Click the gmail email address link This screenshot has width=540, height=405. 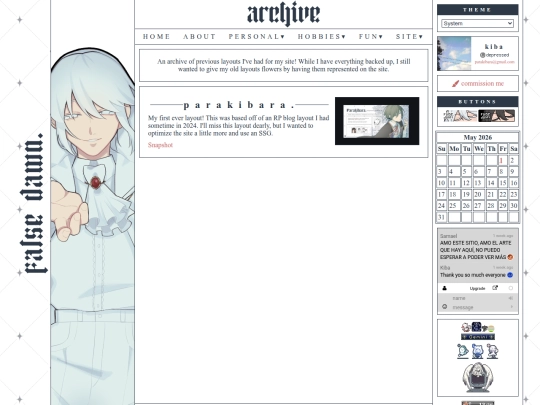click(494, 62)
